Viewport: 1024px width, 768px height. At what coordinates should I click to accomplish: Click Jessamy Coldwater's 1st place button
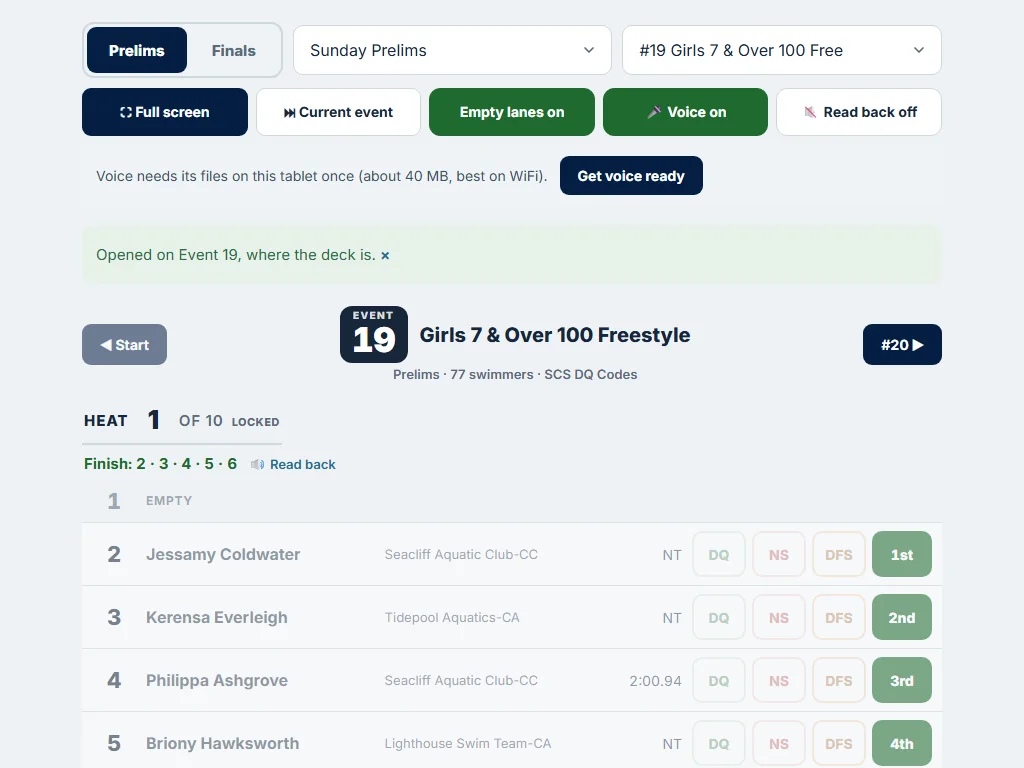pos(902,554)
